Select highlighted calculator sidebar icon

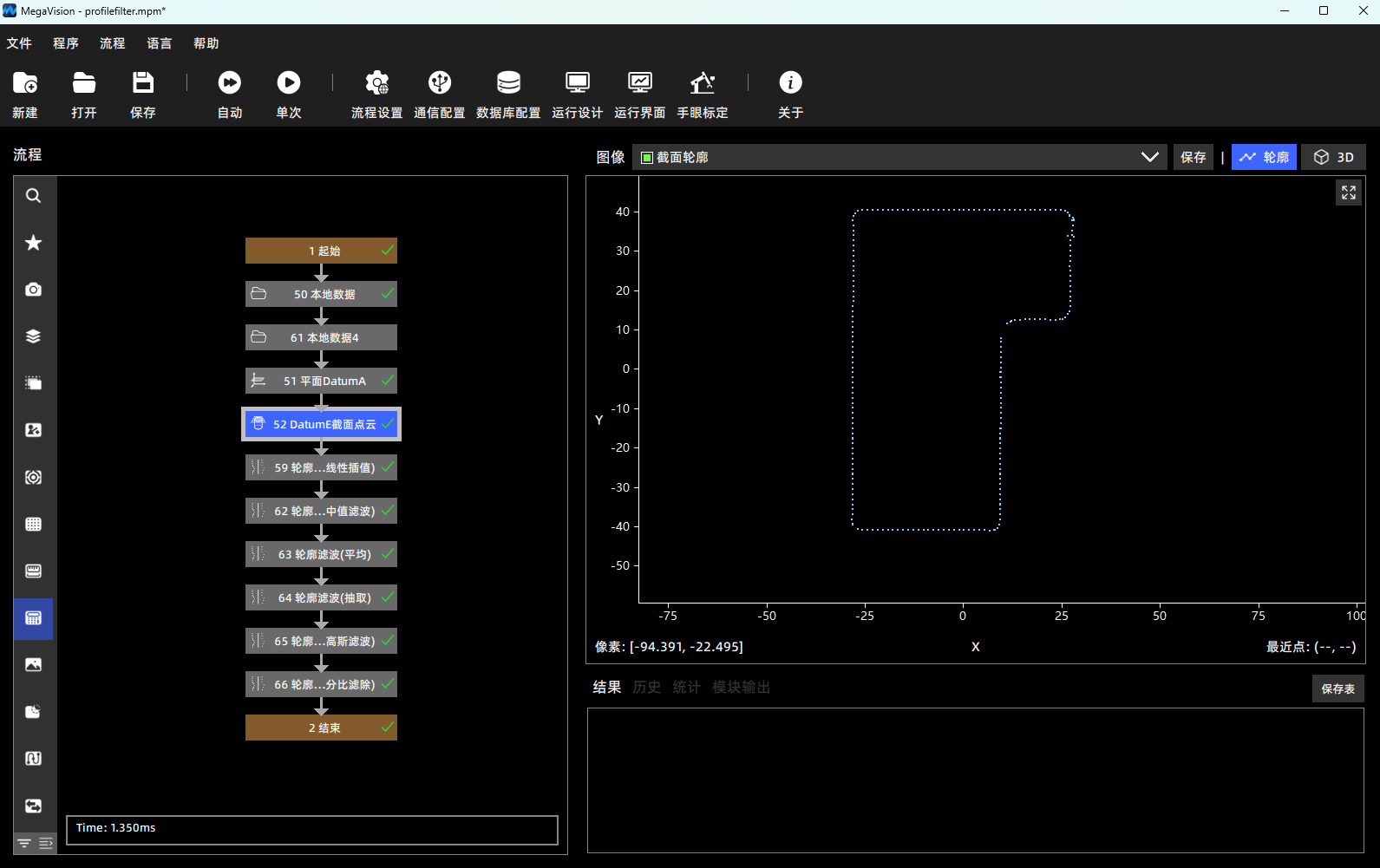[x=34, y=618]
